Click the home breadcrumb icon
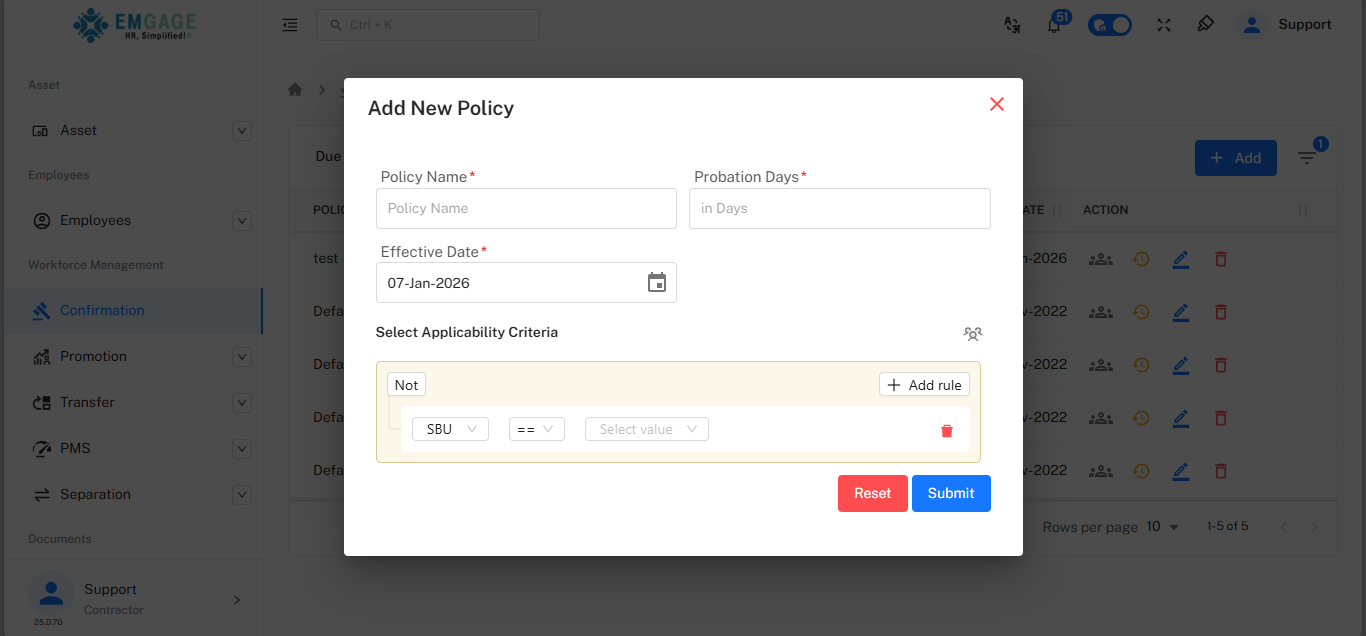 tap(295, 89)
